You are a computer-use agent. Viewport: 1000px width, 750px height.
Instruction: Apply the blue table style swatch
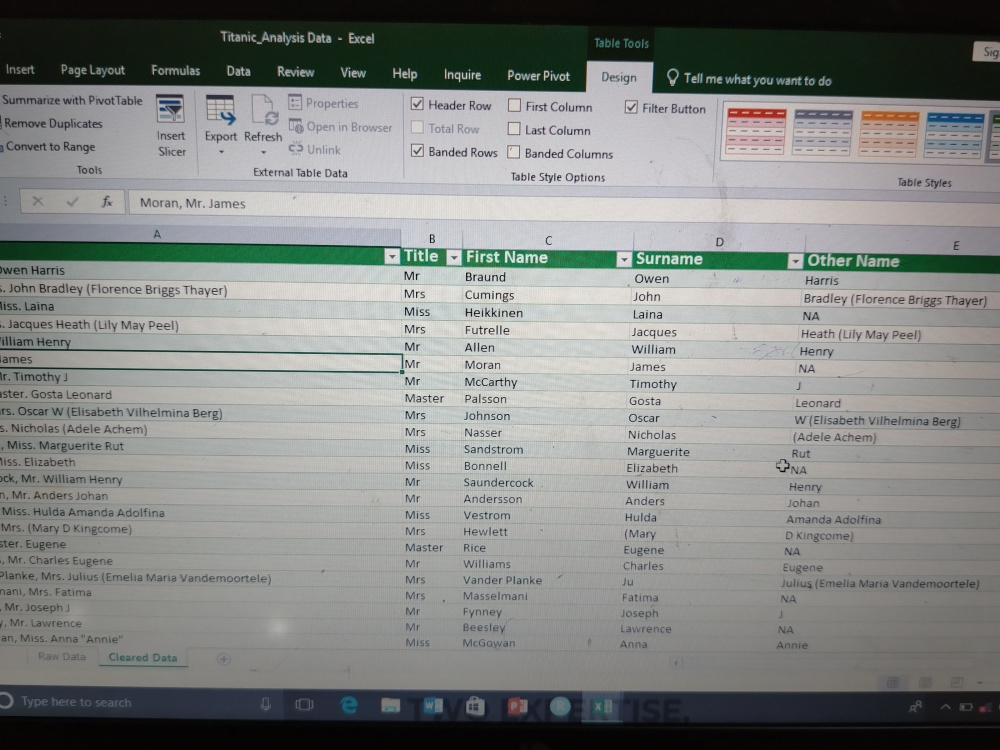click(955, 136)
